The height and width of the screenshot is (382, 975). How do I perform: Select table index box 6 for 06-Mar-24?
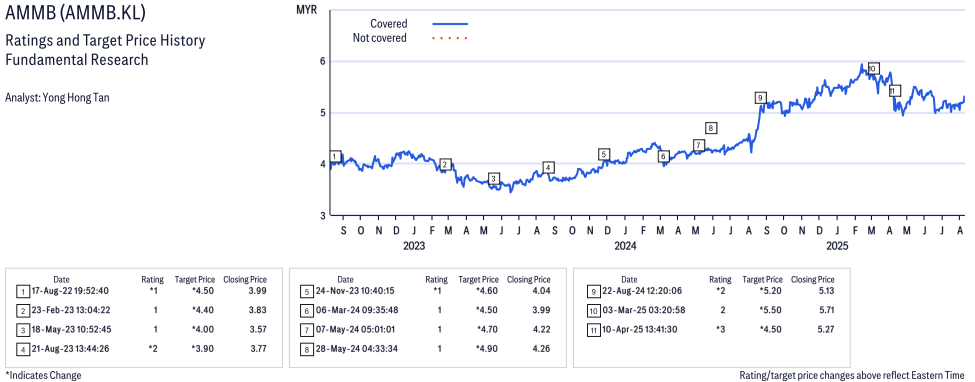click(x=307, y=310)
